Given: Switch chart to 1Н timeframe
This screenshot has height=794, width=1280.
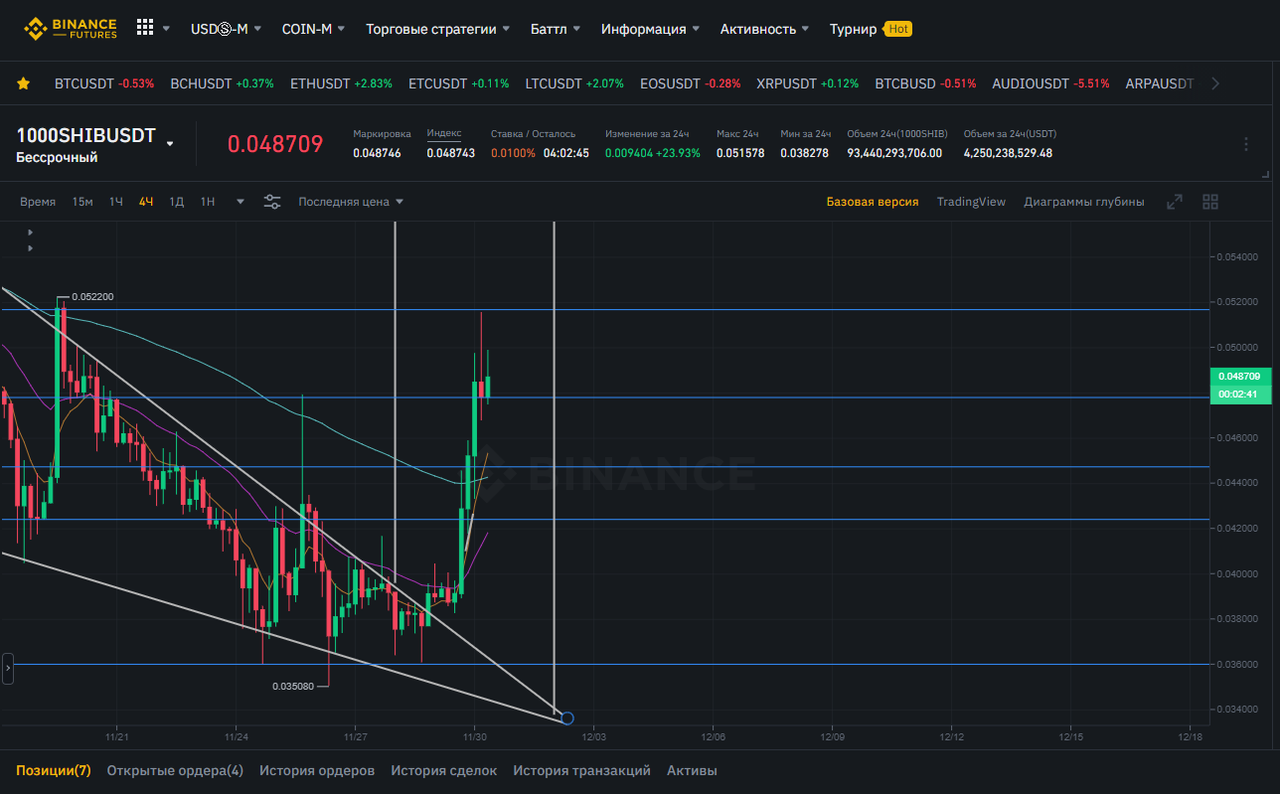Looking at the screenshot, I should (x=207, y=202).
